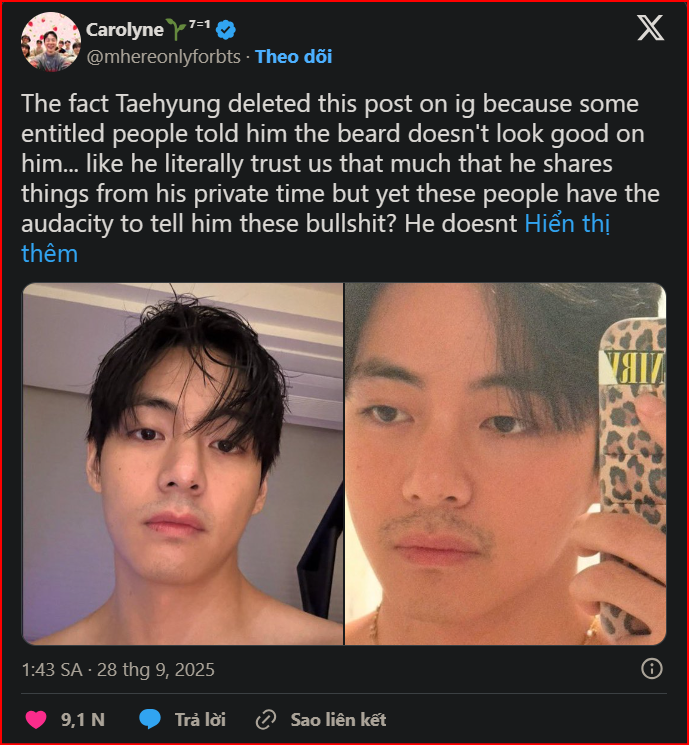The image size is (689, 745).
Task: Click the Sao liên kết label
Action: pos(338,720)
